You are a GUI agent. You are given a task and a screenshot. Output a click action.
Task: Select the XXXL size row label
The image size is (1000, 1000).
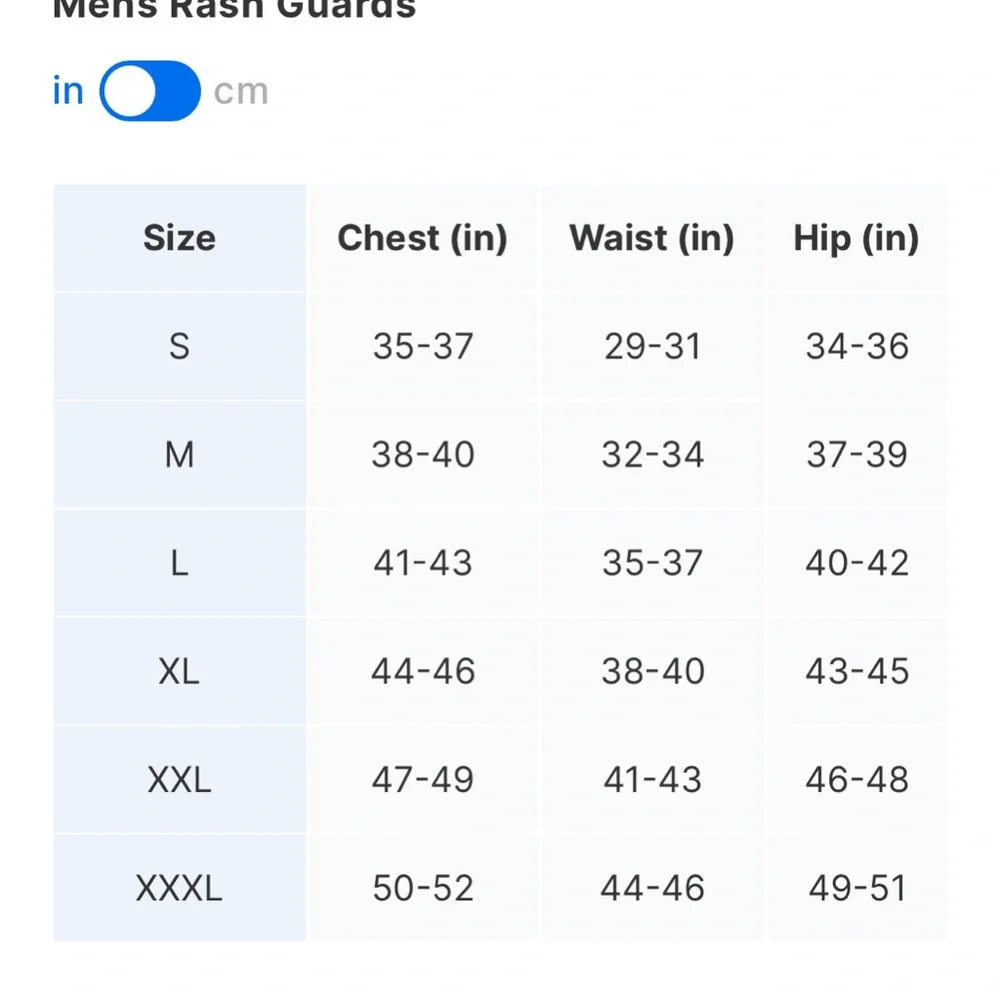tap(179, 888)
